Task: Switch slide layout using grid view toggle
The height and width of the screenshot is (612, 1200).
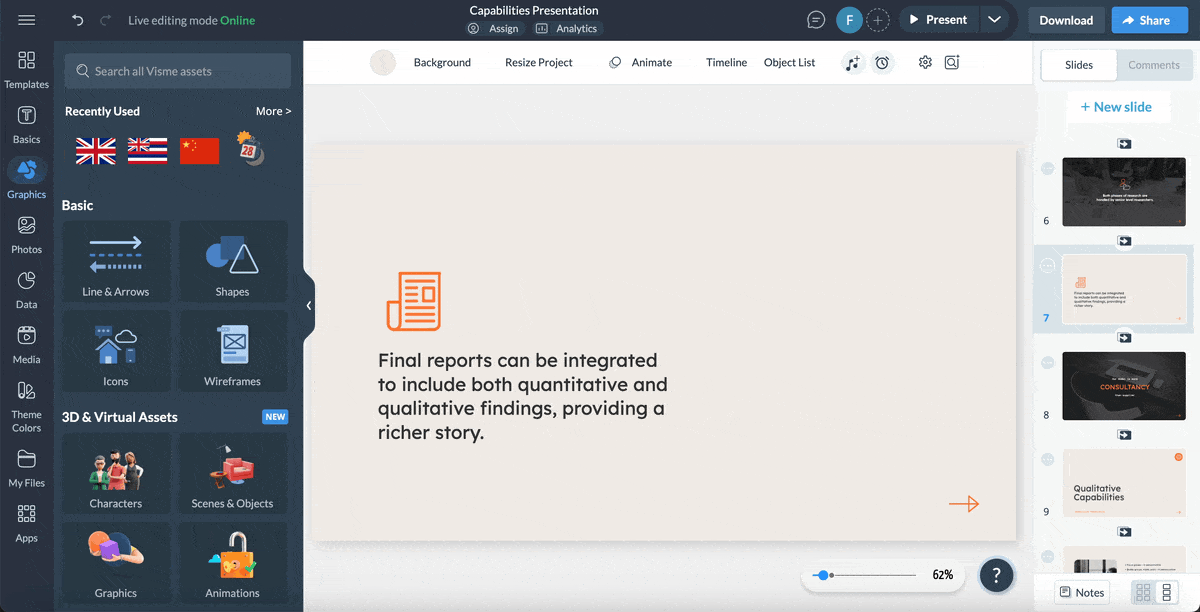Action: 1143,592
